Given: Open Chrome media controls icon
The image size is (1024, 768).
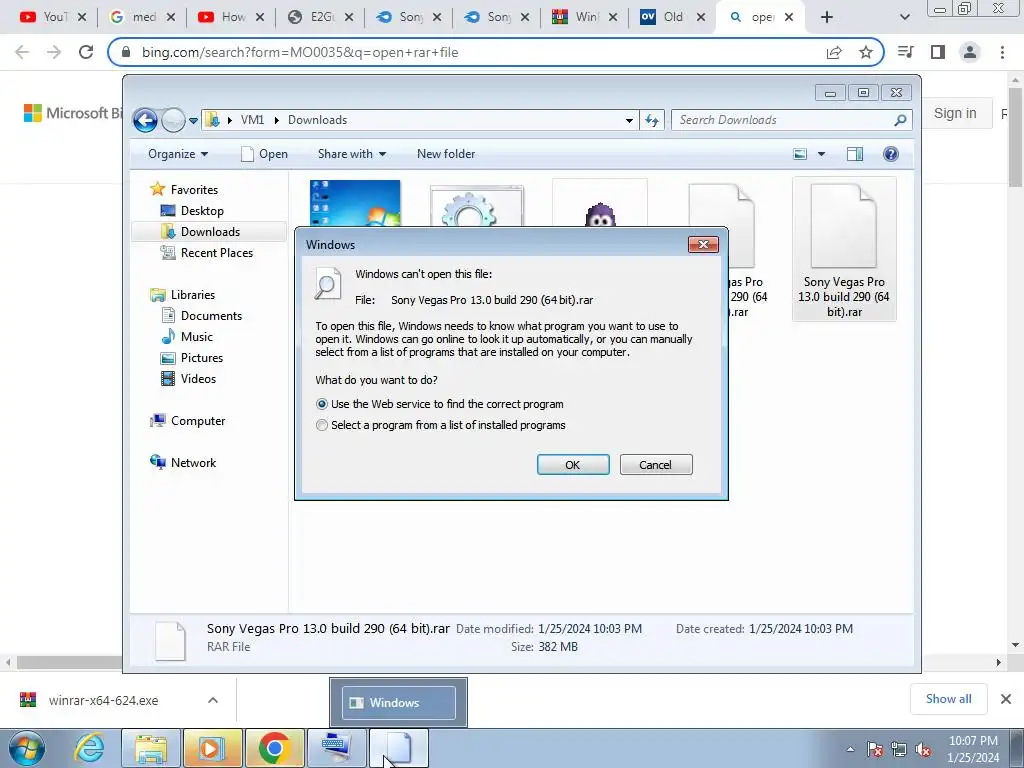Looking at the screenshot, I should (x=905, y=52).
